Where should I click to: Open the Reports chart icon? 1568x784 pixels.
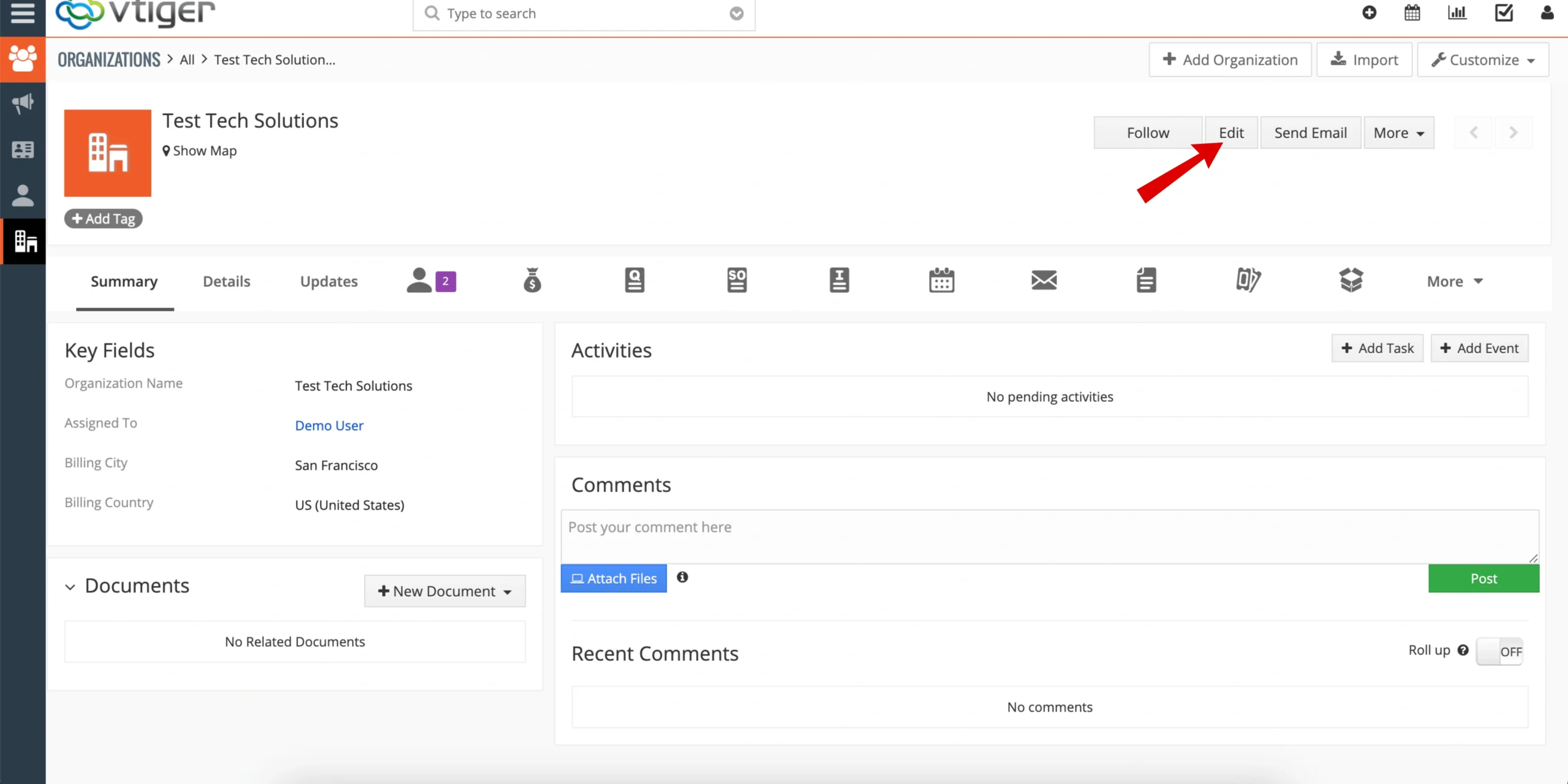pos(1457,13)
